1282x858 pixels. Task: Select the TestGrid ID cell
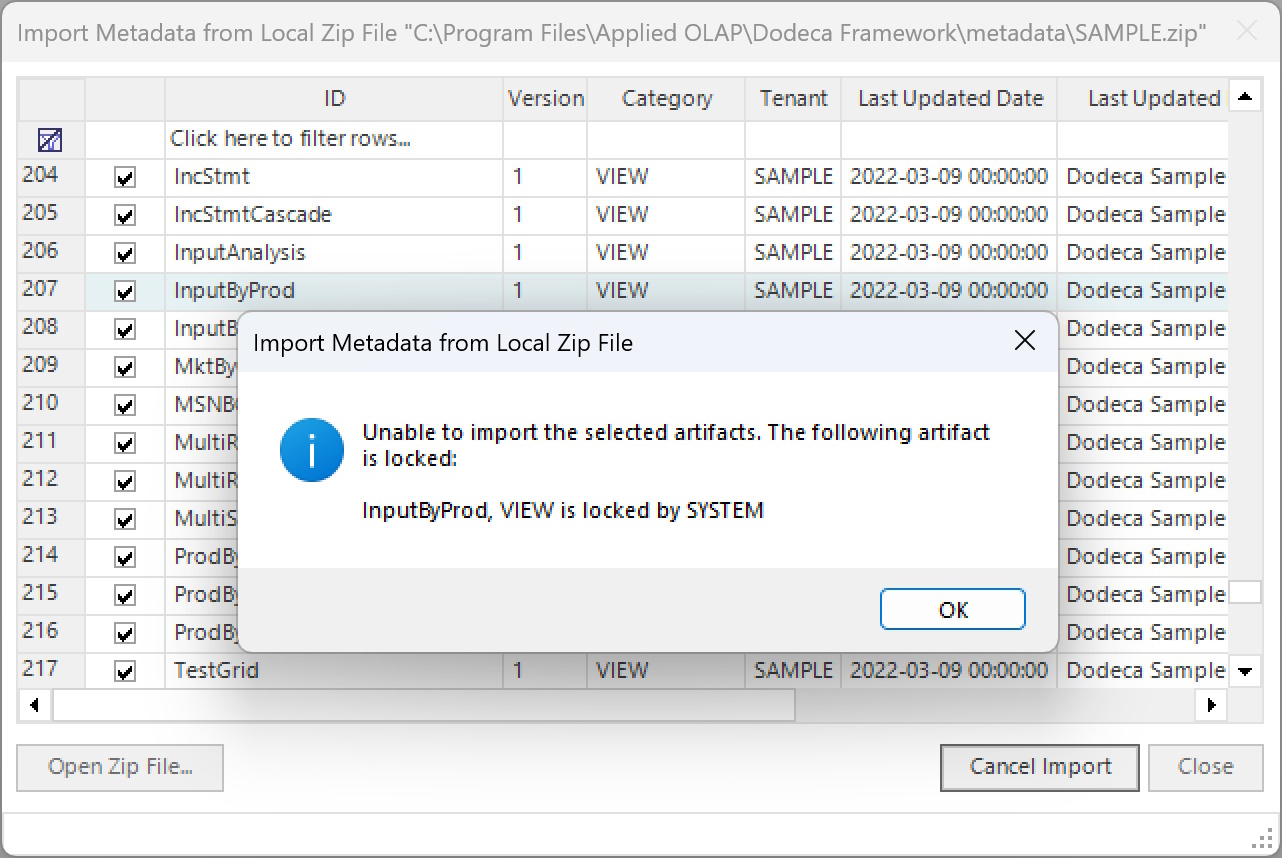click(x=334, y=671)
